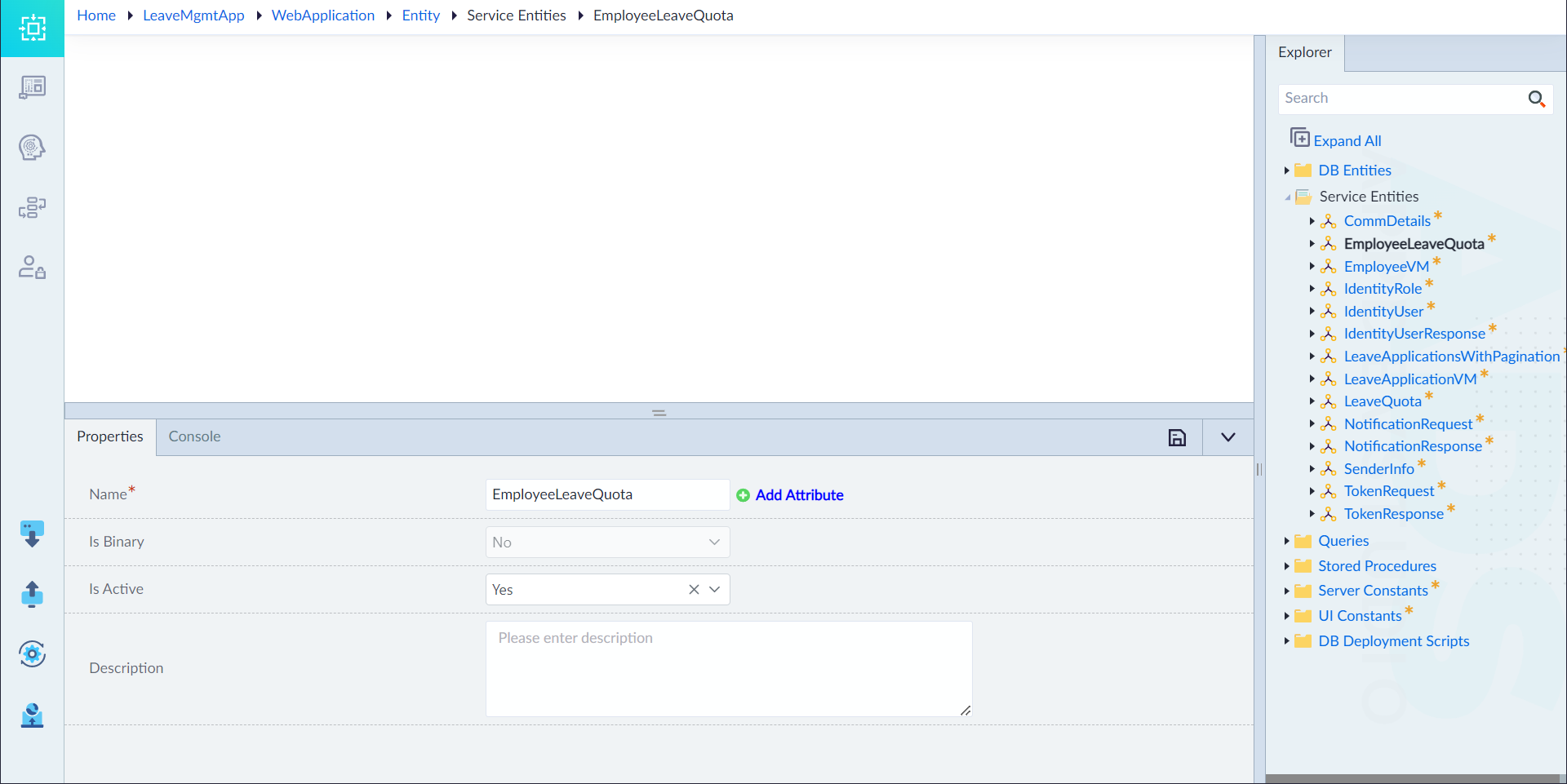Click the save icon in Properties panel
This screenshot has width=1567, height=784.
[x=1177, y=437]
